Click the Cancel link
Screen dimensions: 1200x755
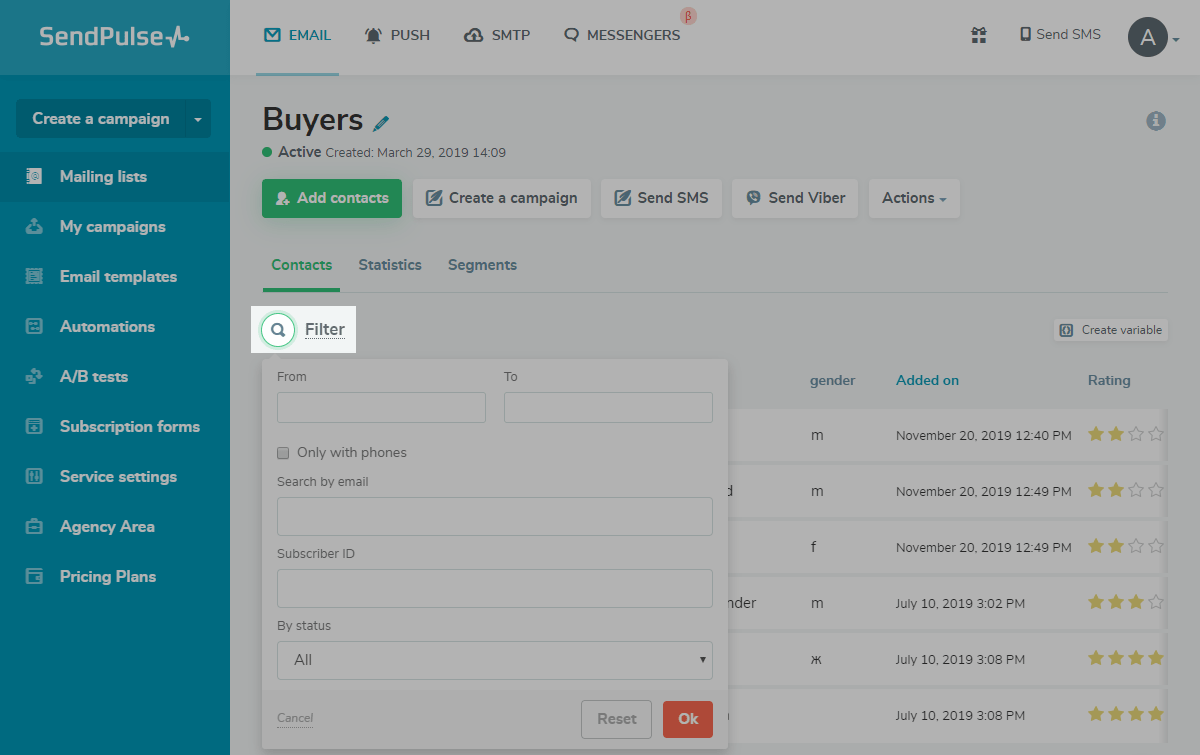tap(295, 718)
